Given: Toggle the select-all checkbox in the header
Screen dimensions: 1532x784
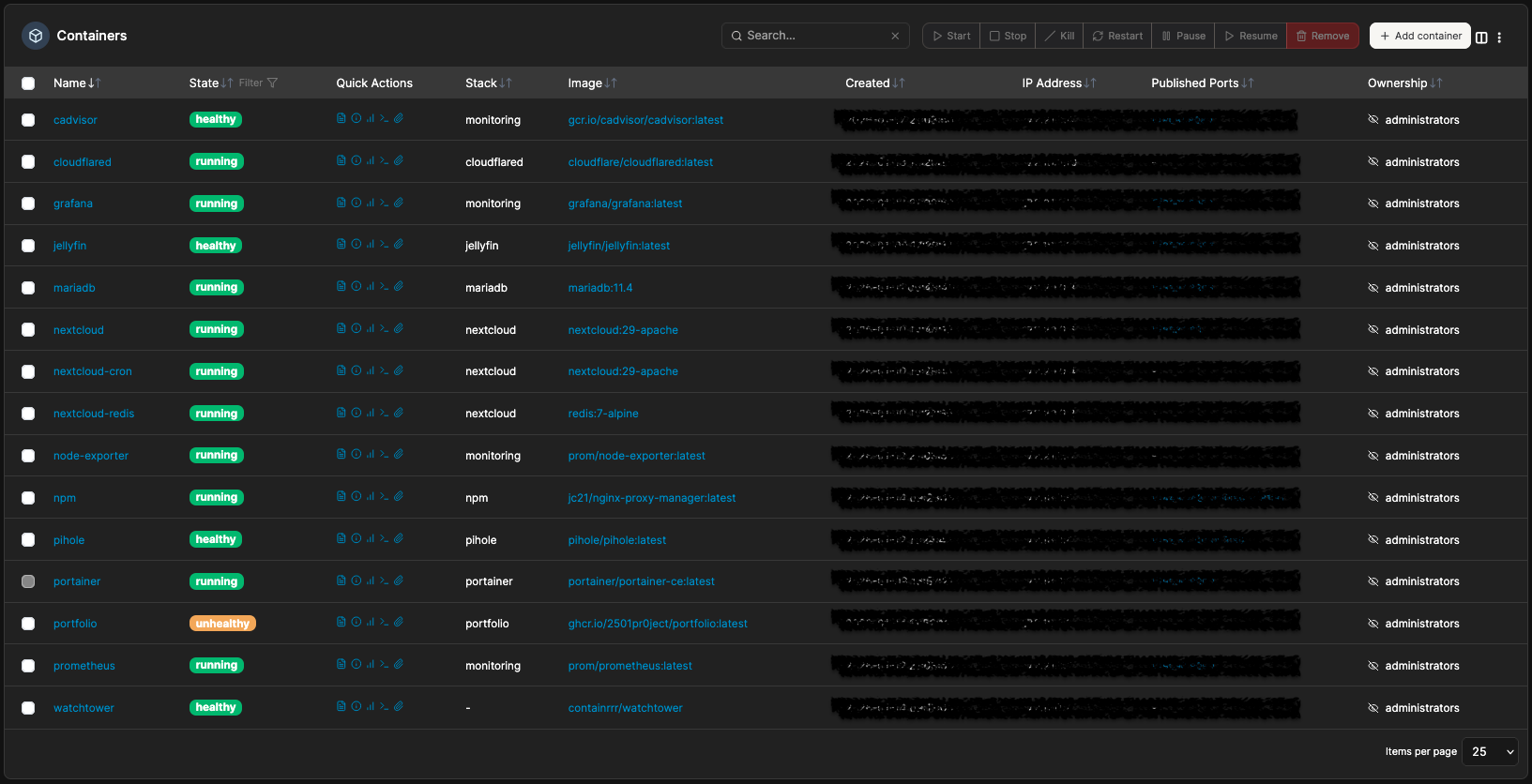Looking at the screenshot, I should pyautogui.click(x=28, y=83).
